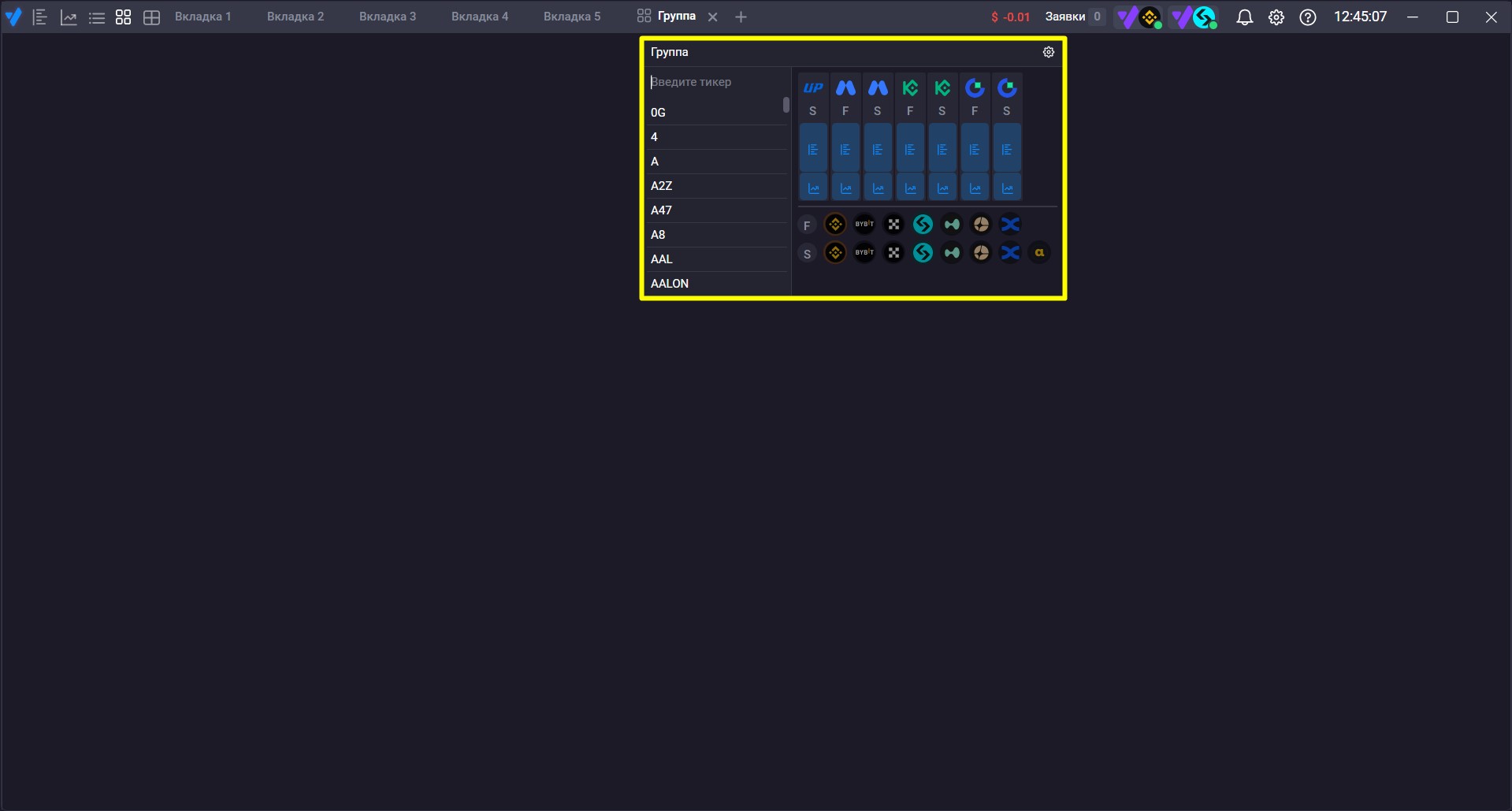
Task: Select the blue X exchange icon in the F row
Action: point(1010,225)
